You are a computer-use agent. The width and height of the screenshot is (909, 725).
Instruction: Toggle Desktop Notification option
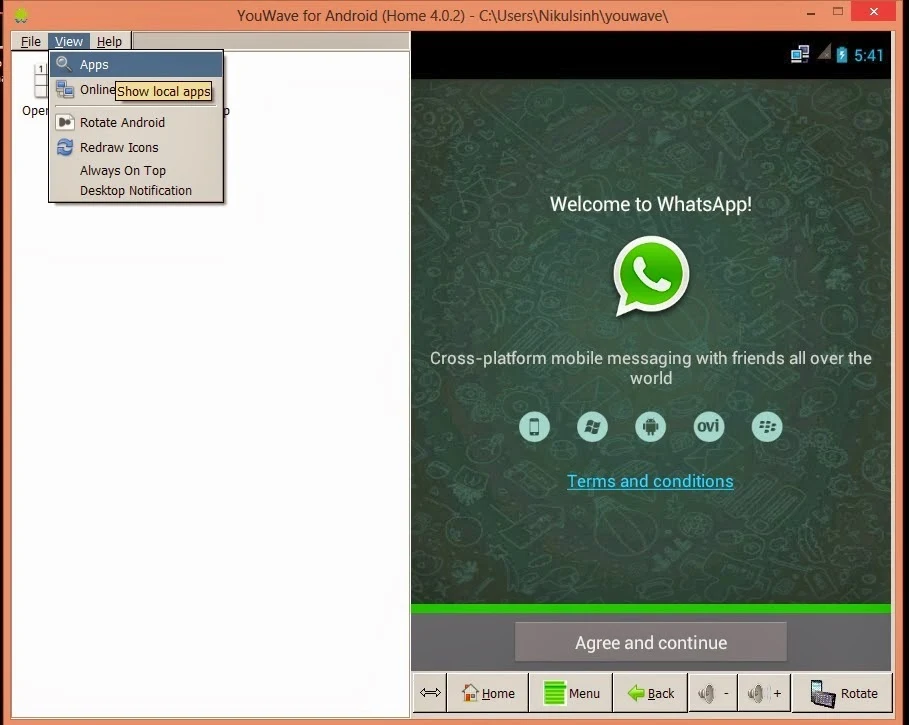point(136,190)
